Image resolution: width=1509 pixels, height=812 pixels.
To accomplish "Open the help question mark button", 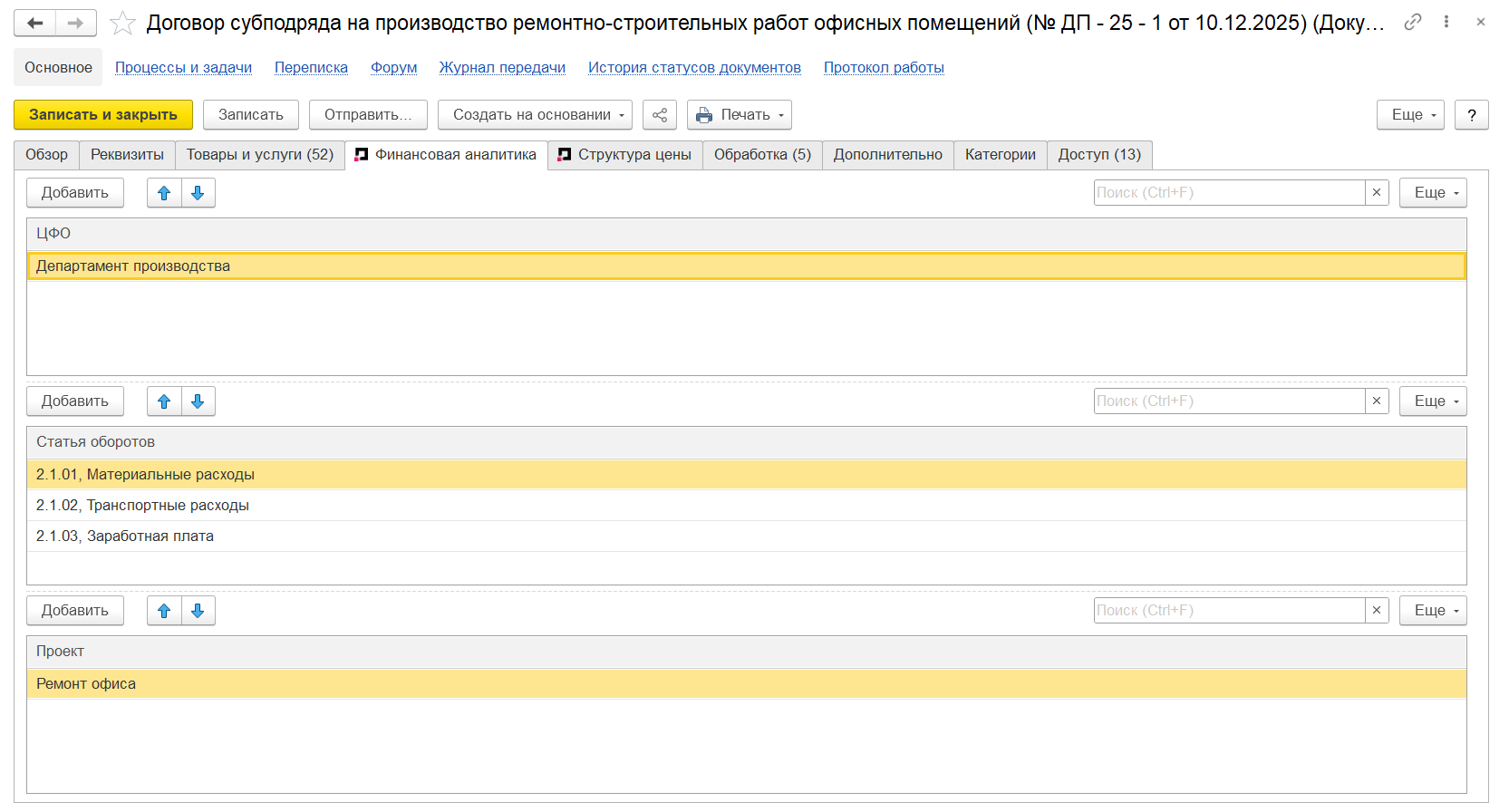I will (x=1471, y=115).
